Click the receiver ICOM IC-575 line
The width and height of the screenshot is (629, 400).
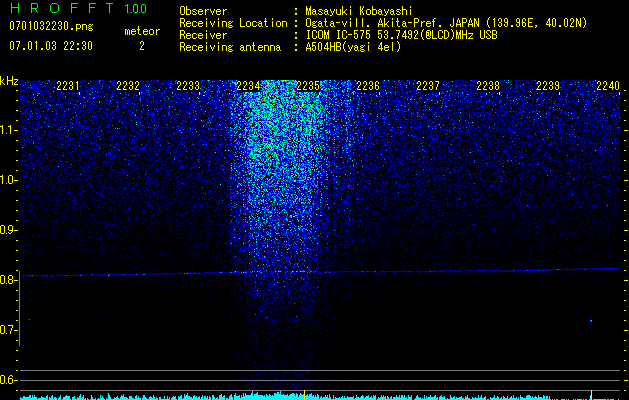pyautogui.click(x=401, y=35)
